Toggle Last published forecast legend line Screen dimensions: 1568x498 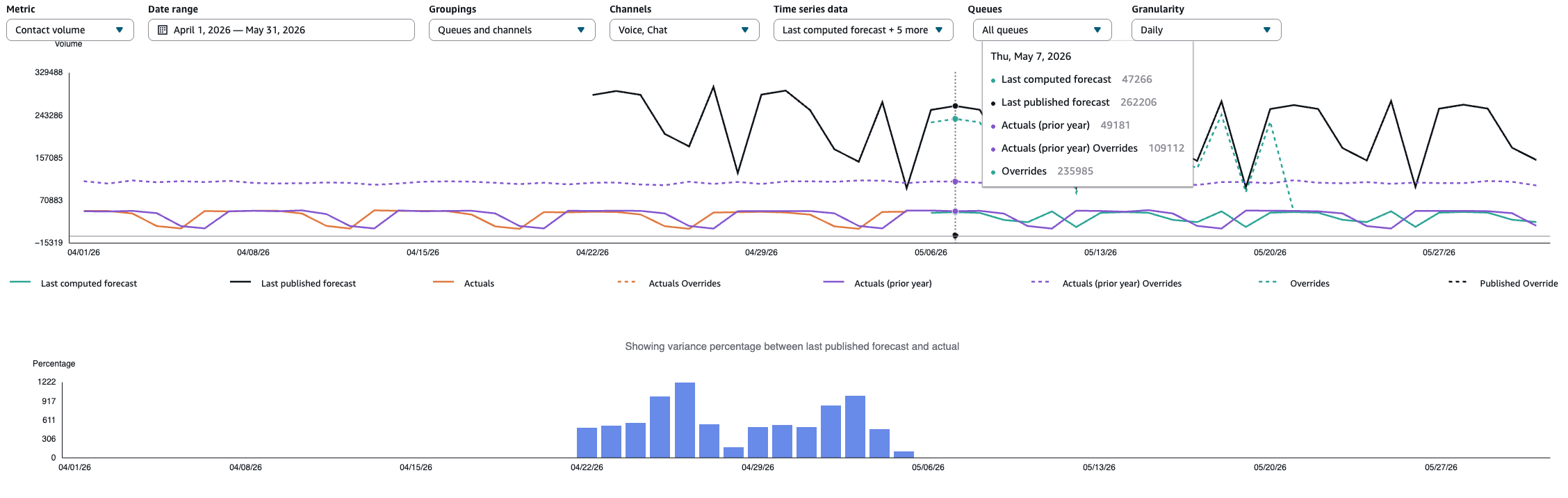240,282
